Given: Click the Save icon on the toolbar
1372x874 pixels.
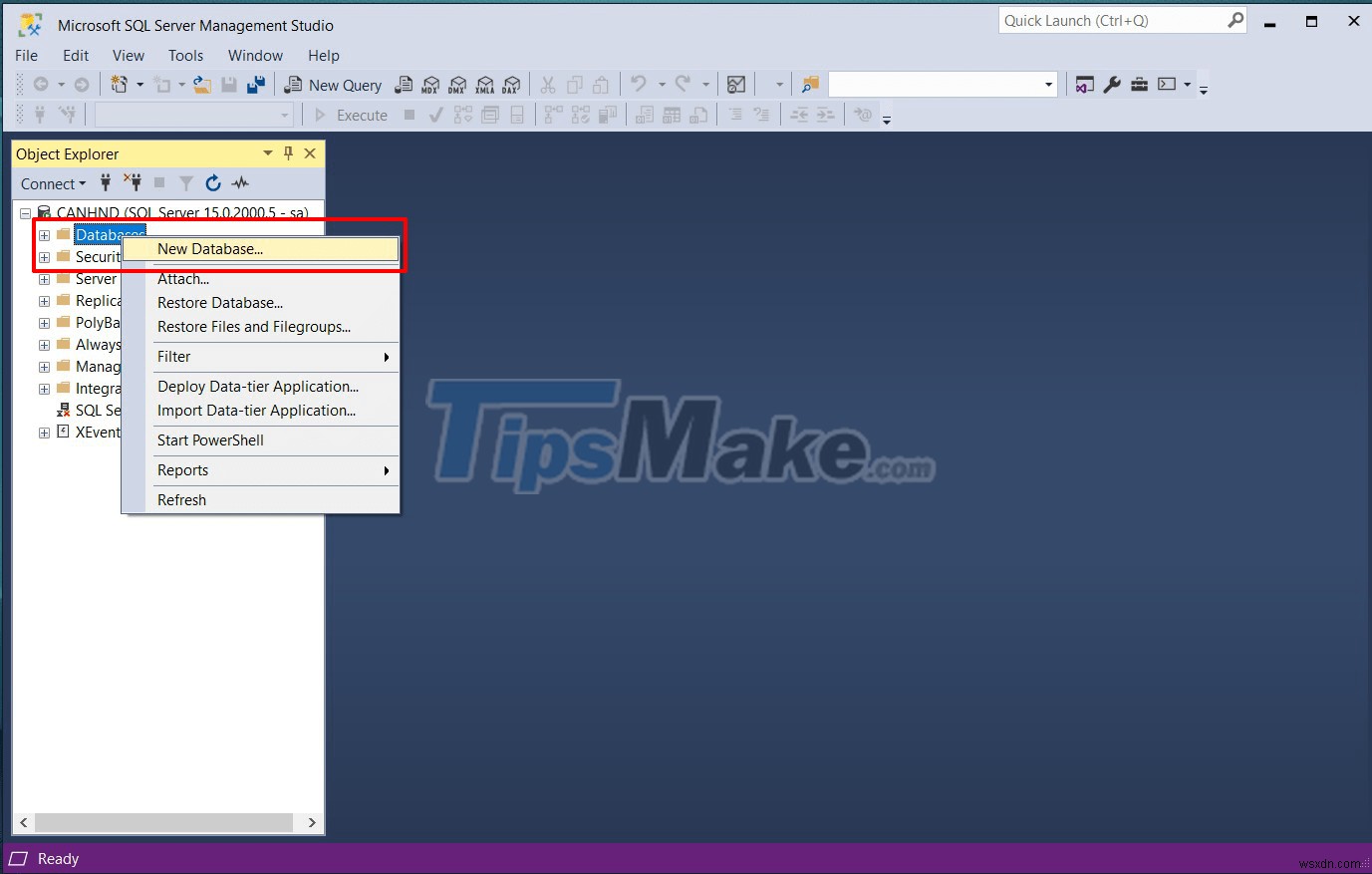Looking at the screenshot, I should tap(230, 85).
